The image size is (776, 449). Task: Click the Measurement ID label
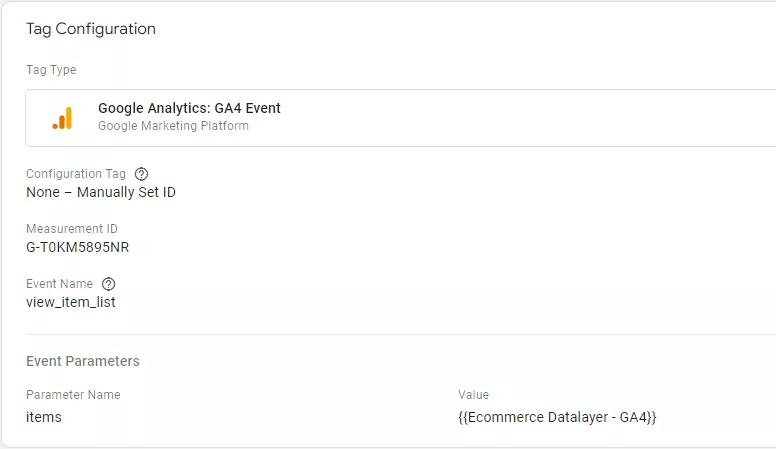(72, 229)
